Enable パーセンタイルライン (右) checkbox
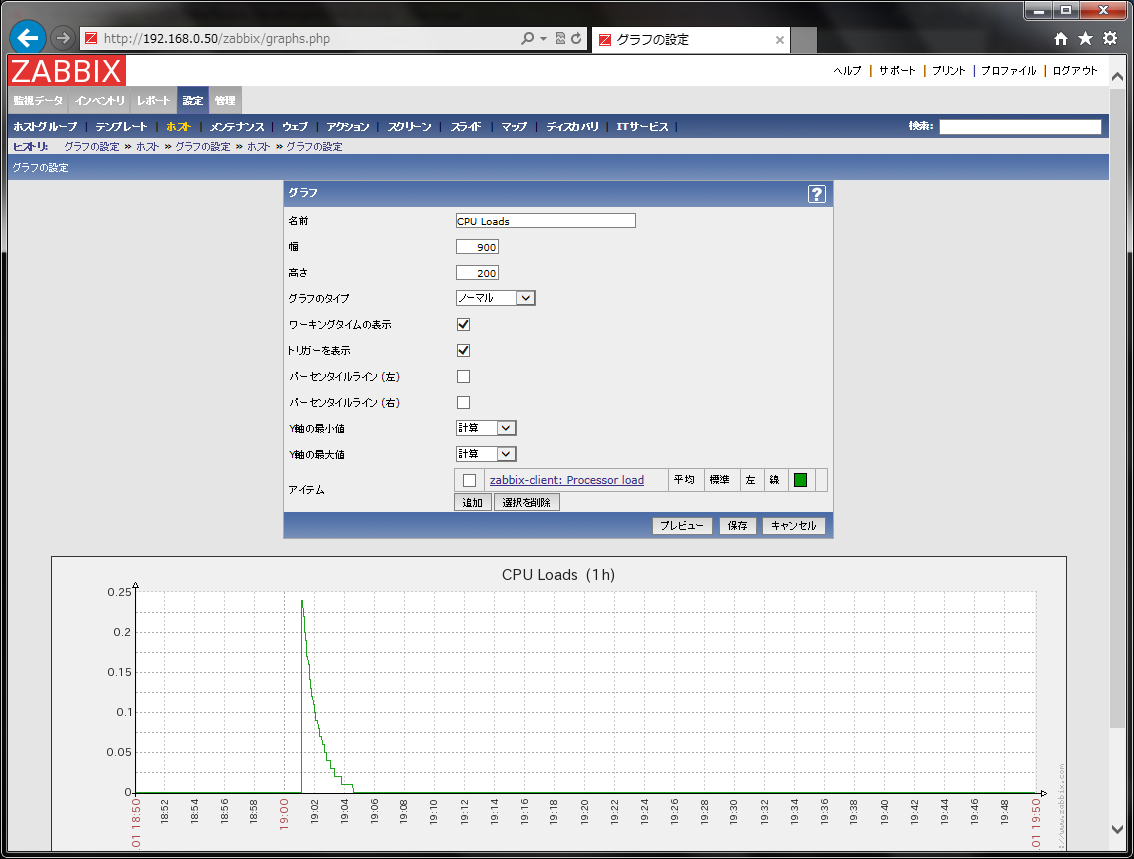This screenshot has height=859, width=1134. coord(464,403)
